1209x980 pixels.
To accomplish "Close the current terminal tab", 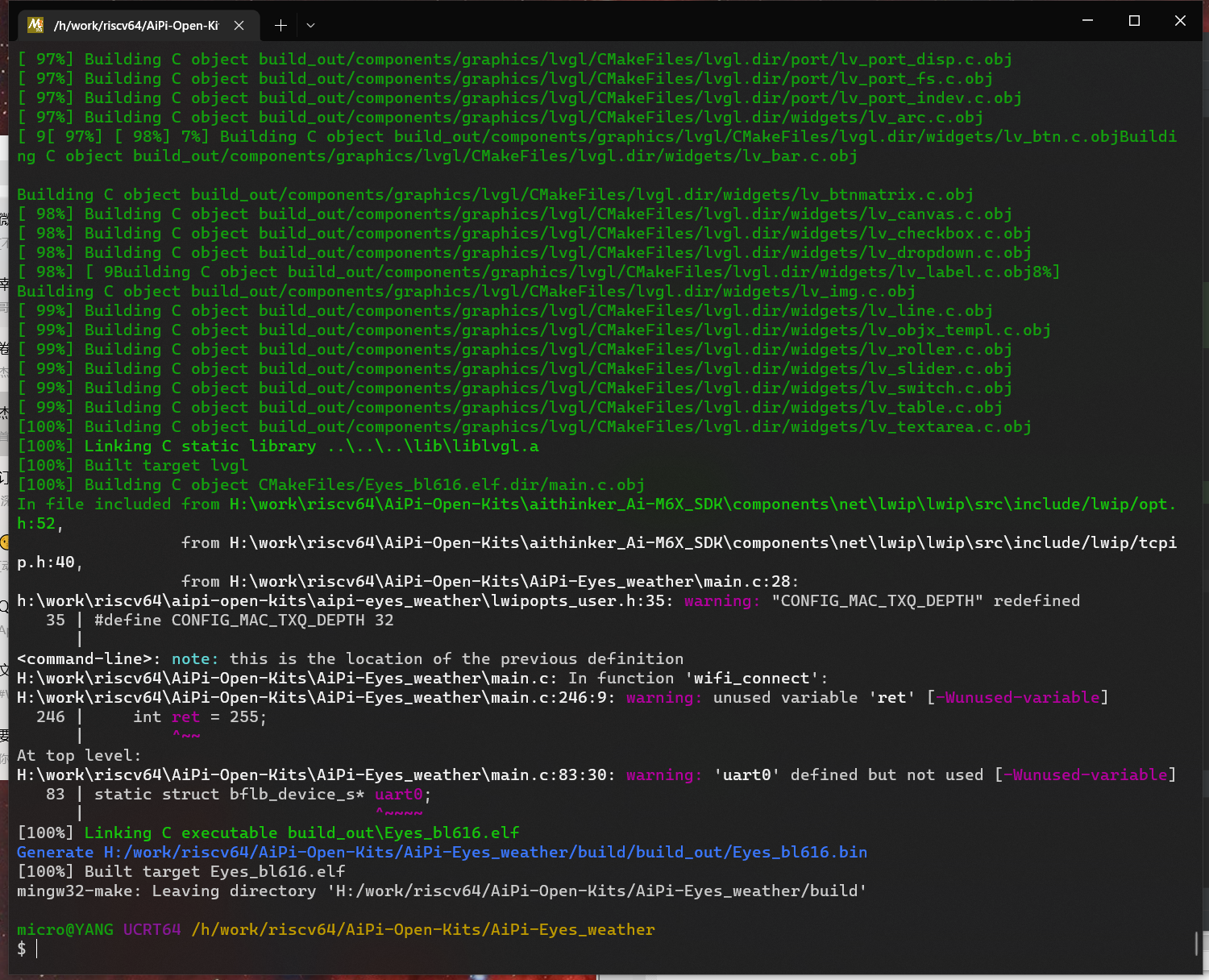I will coord(239,25).
